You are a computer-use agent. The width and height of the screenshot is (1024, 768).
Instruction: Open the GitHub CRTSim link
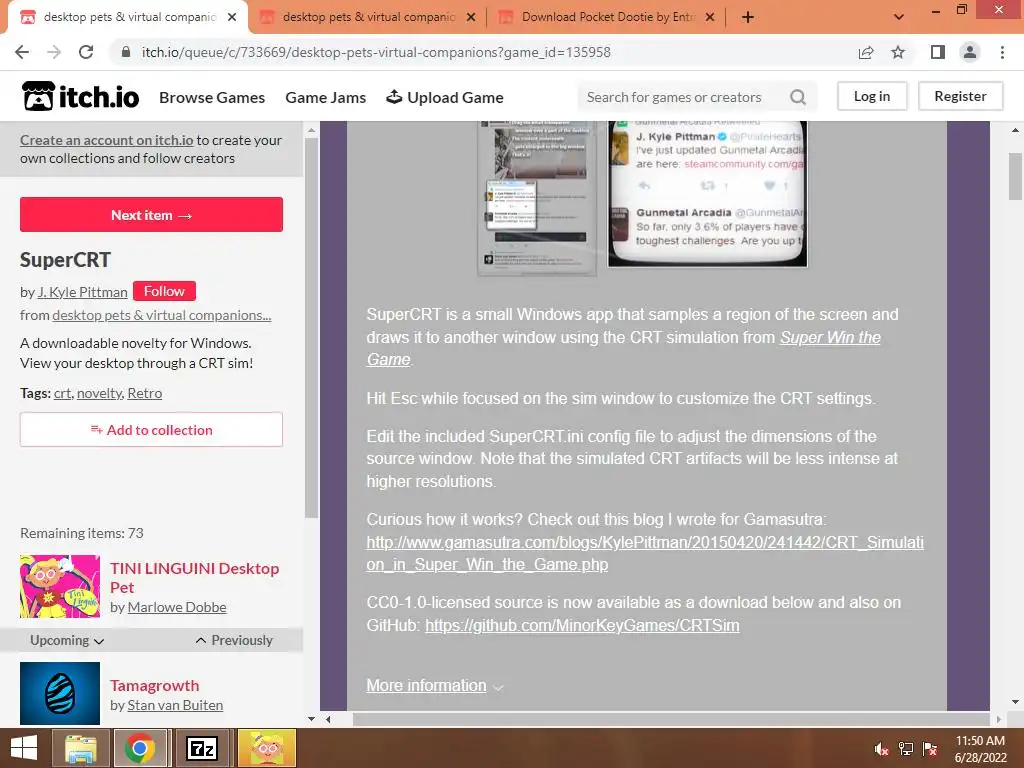(582, 625)
